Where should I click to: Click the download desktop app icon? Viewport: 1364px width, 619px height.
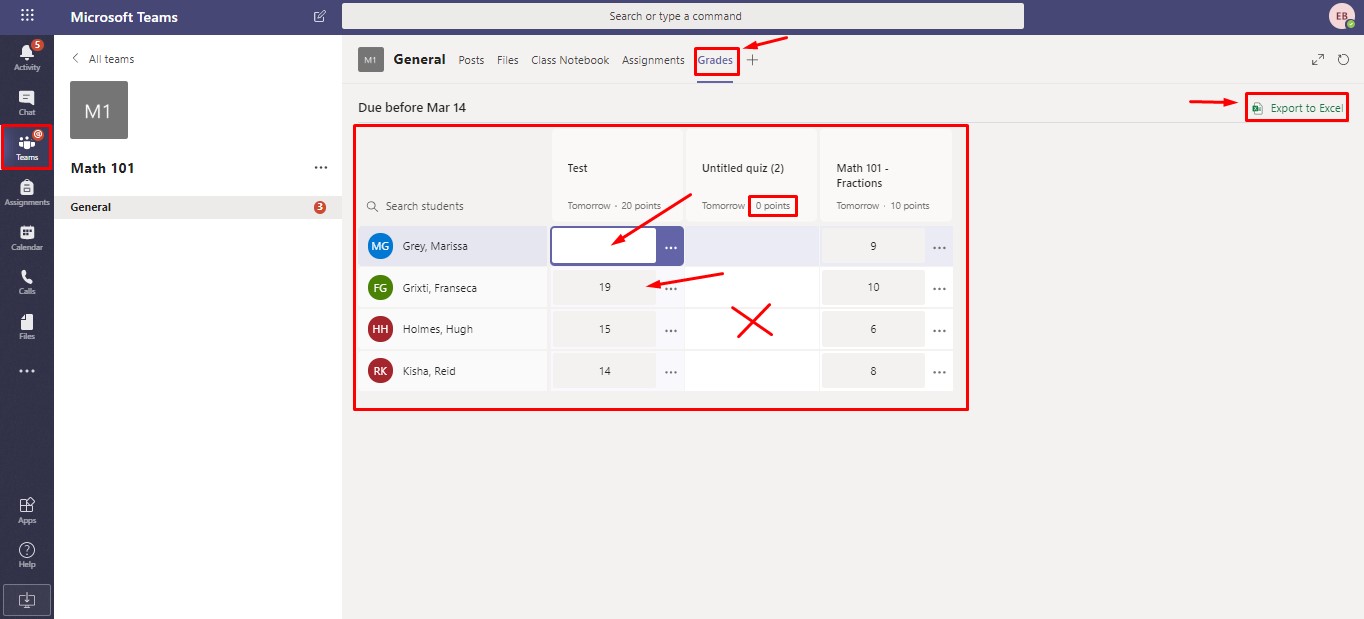[x=27, y=600]
